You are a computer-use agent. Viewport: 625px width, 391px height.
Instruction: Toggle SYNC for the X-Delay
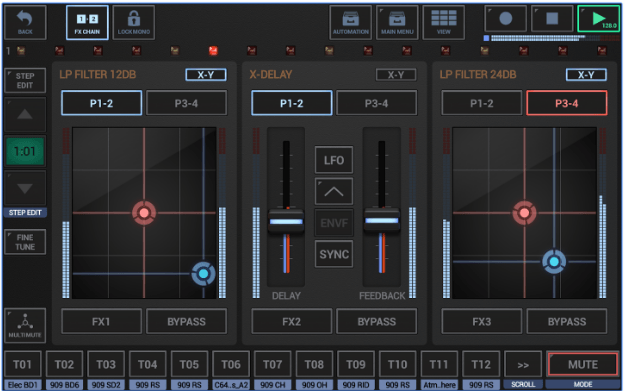[334, 254]
